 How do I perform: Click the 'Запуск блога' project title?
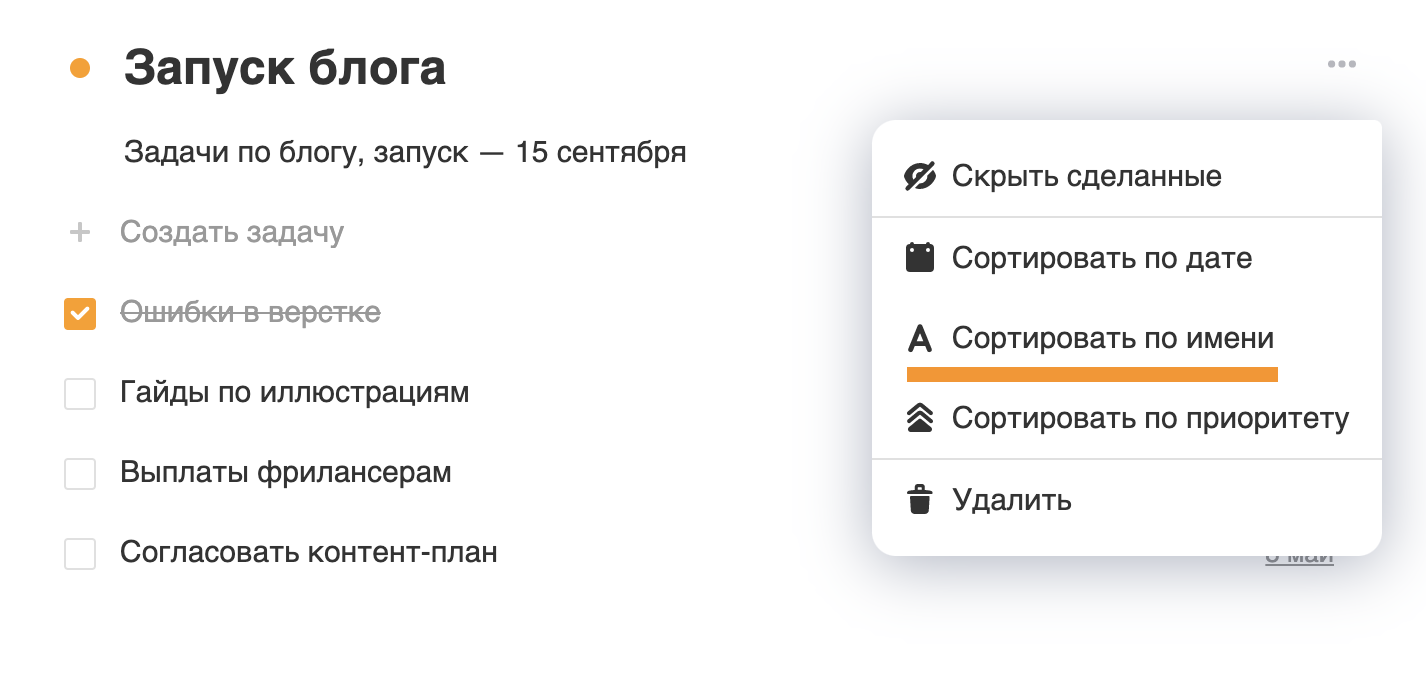coord(285,68)
